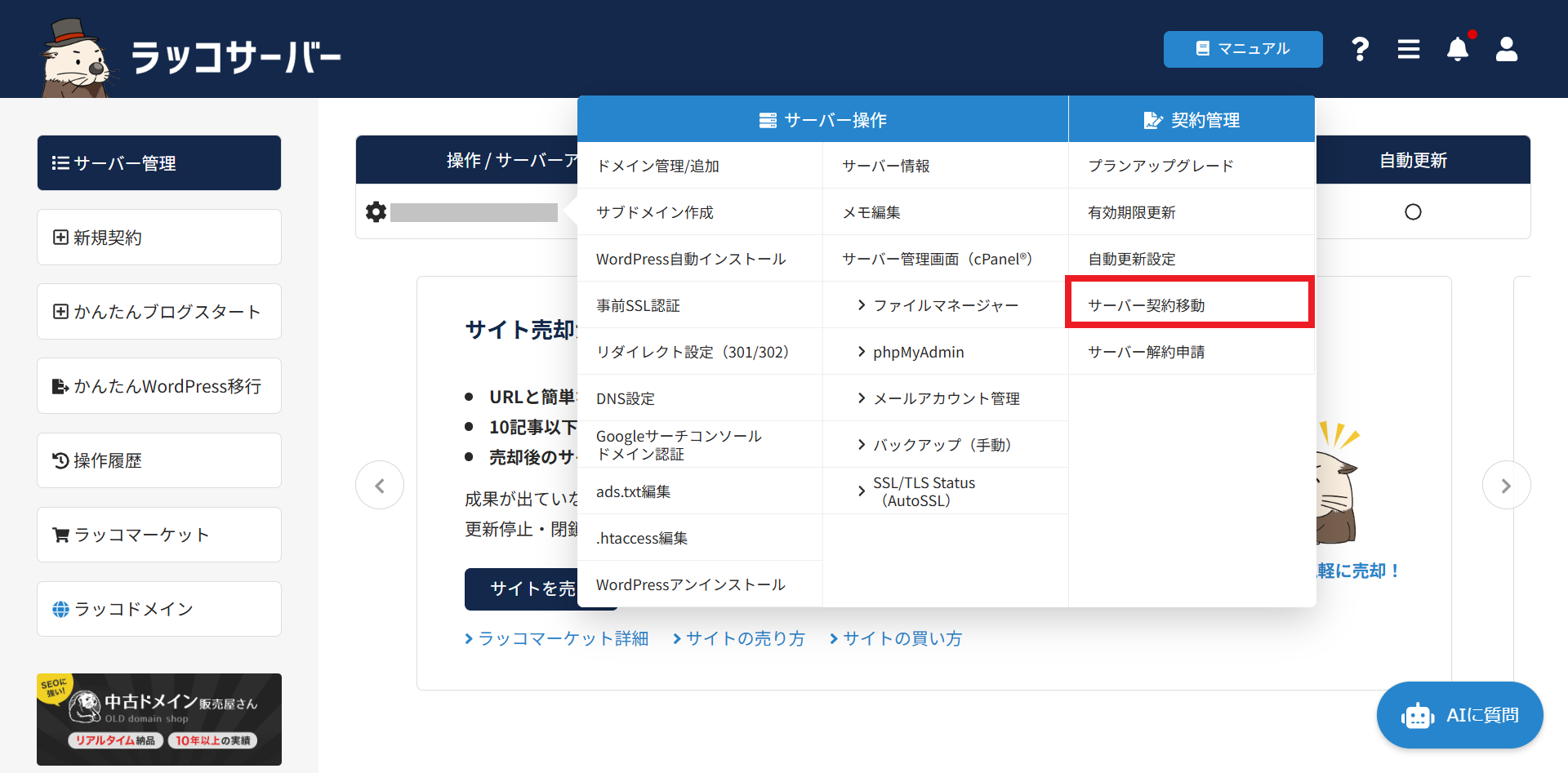Select ドメイン管理/追加 menu entry
The width and height of the screenshot is (1568, 773).
[x=700, y=166]
